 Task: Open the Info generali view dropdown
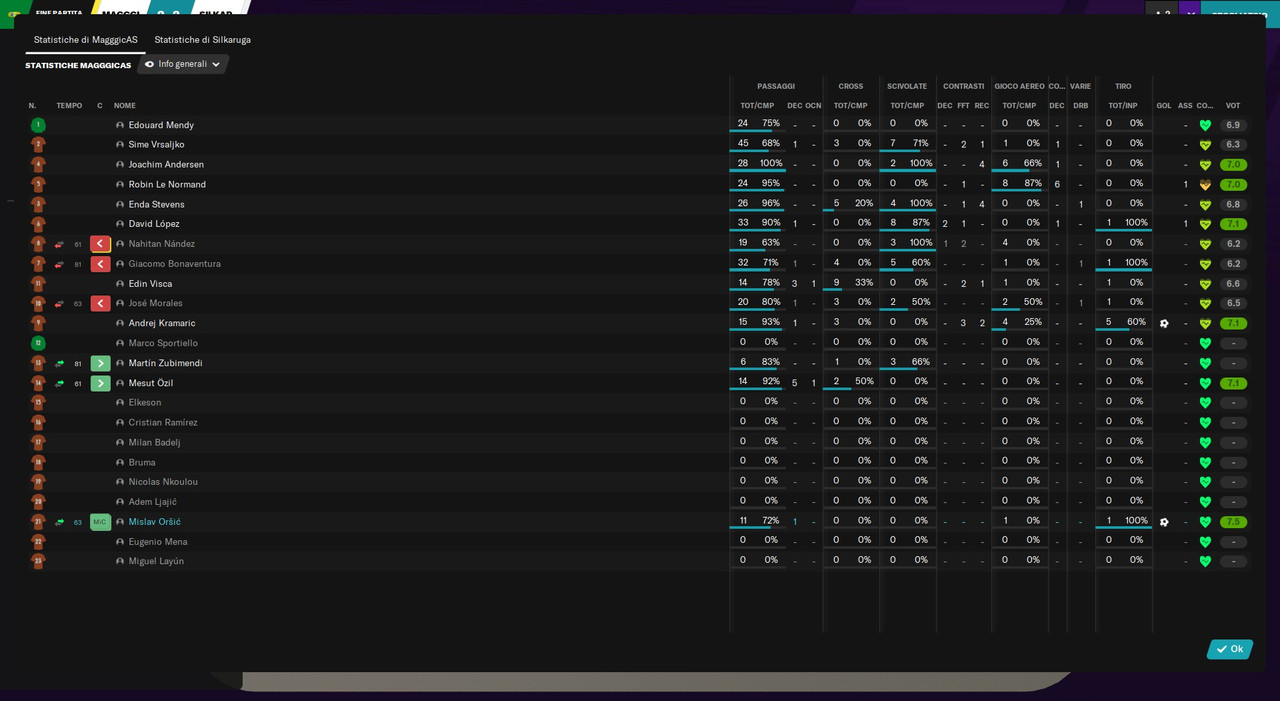182,64
